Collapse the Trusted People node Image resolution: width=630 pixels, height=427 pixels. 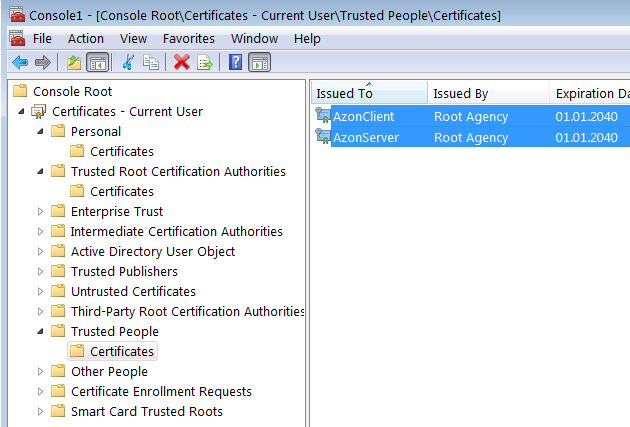tap(41, 331)
